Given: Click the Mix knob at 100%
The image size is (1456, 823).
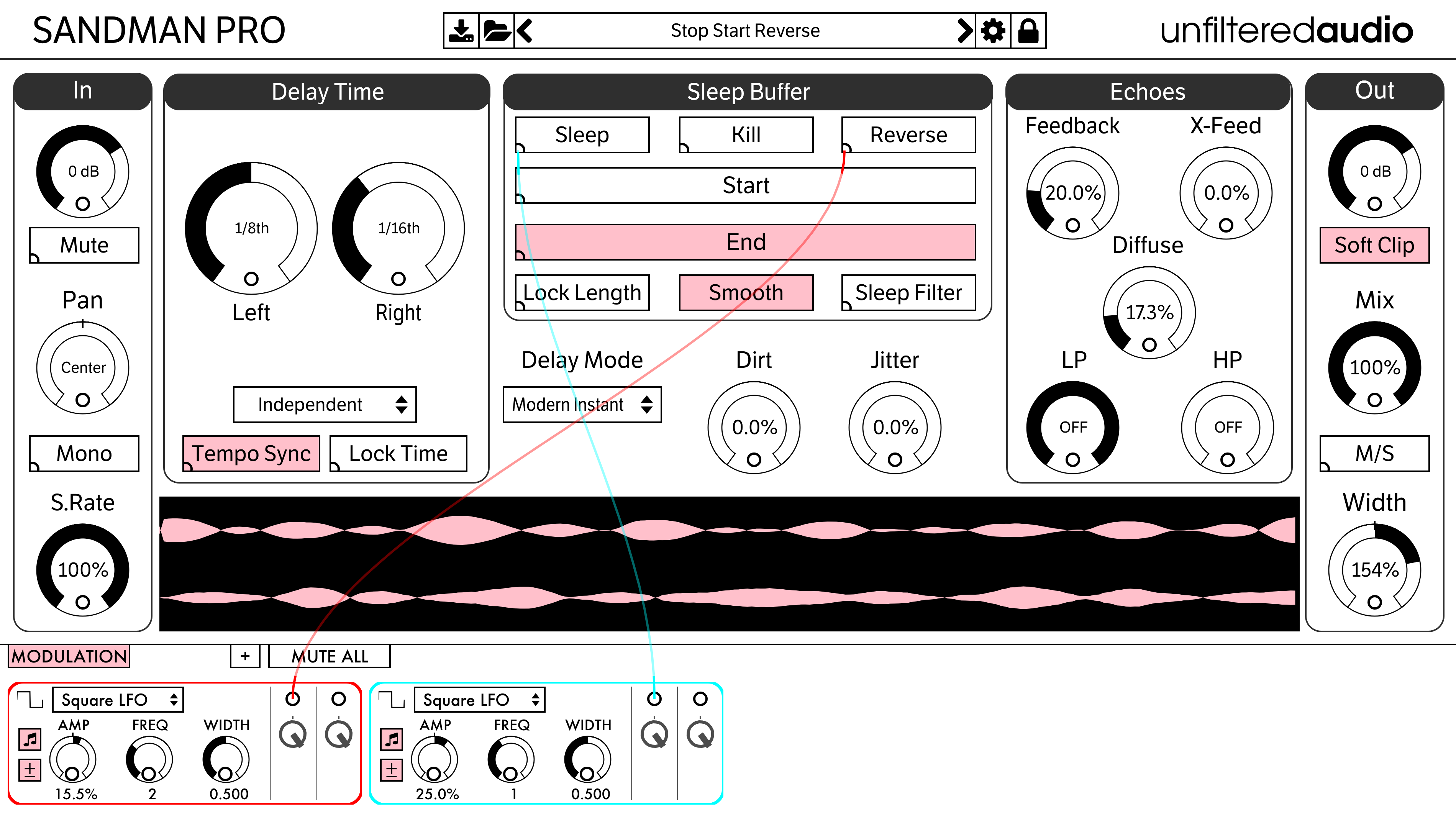Looking at the screenshot, I should [1375, 368].
